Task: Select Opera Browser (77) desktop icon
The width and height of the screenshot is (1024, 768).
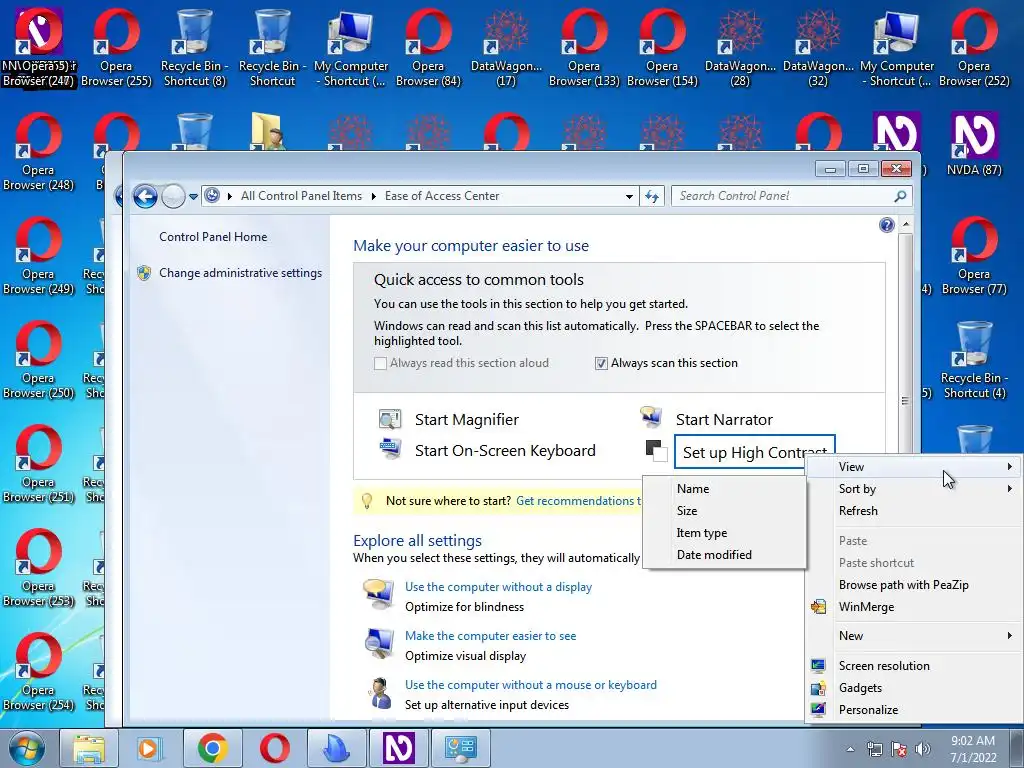Action: click(974, 255)
